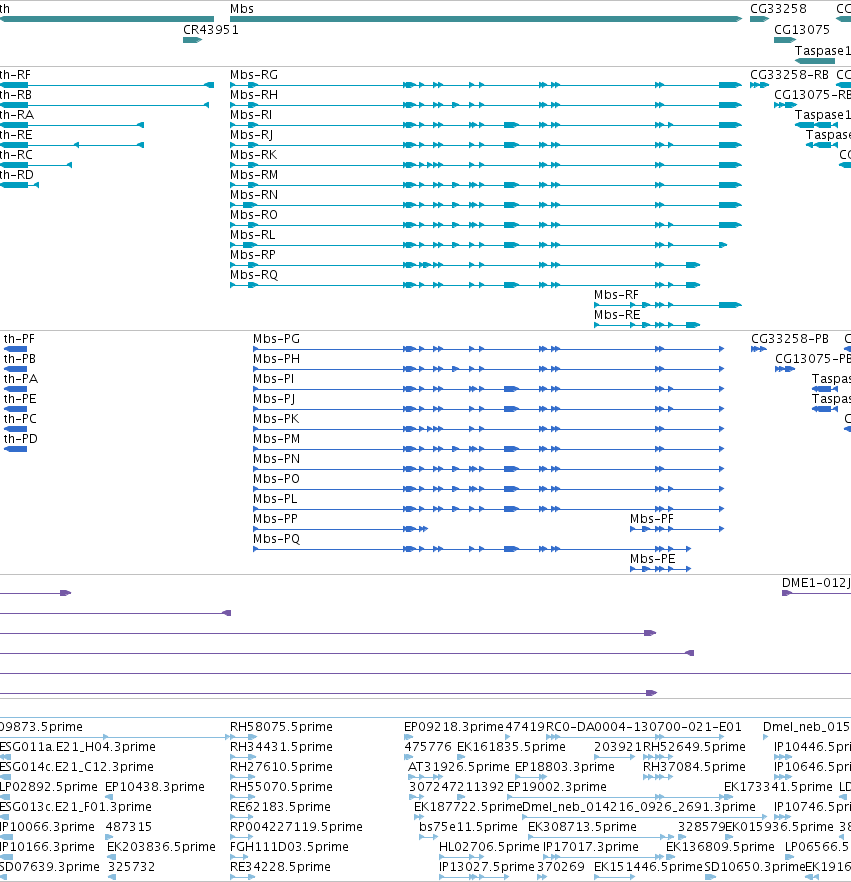
Task: Click the Mbs-PQ protein label
Action: [x=276, y=539]
